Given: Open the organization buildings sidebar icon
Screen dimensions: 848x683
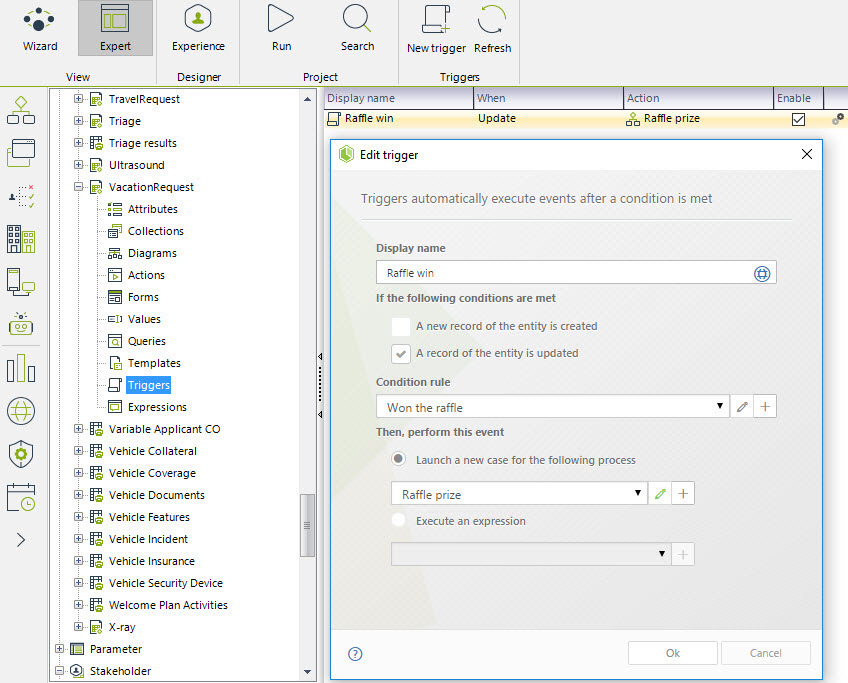Looking at the screenshot, I should 21,239.
